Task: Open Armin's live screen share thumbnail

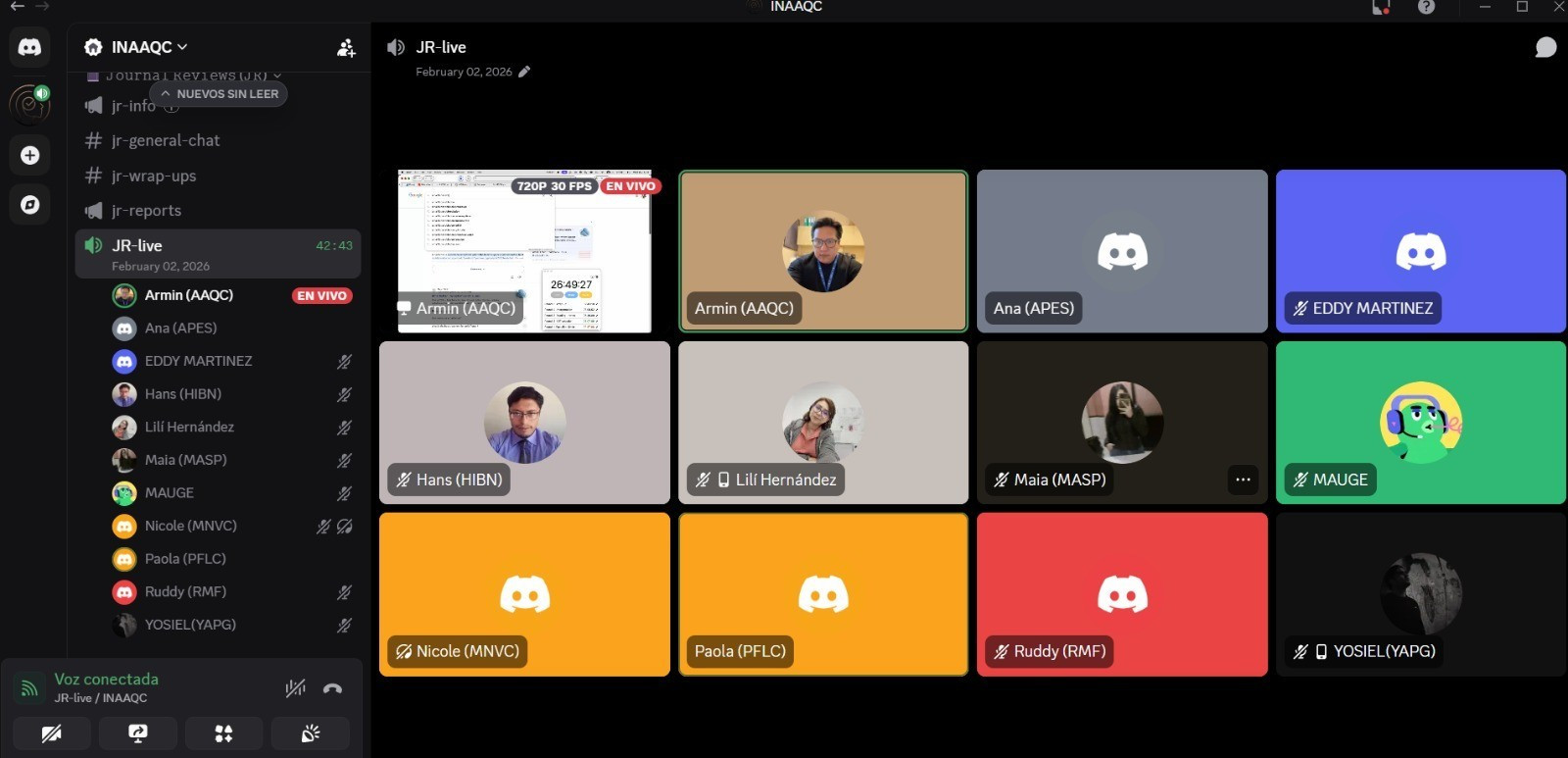Action: coord(524,251)
